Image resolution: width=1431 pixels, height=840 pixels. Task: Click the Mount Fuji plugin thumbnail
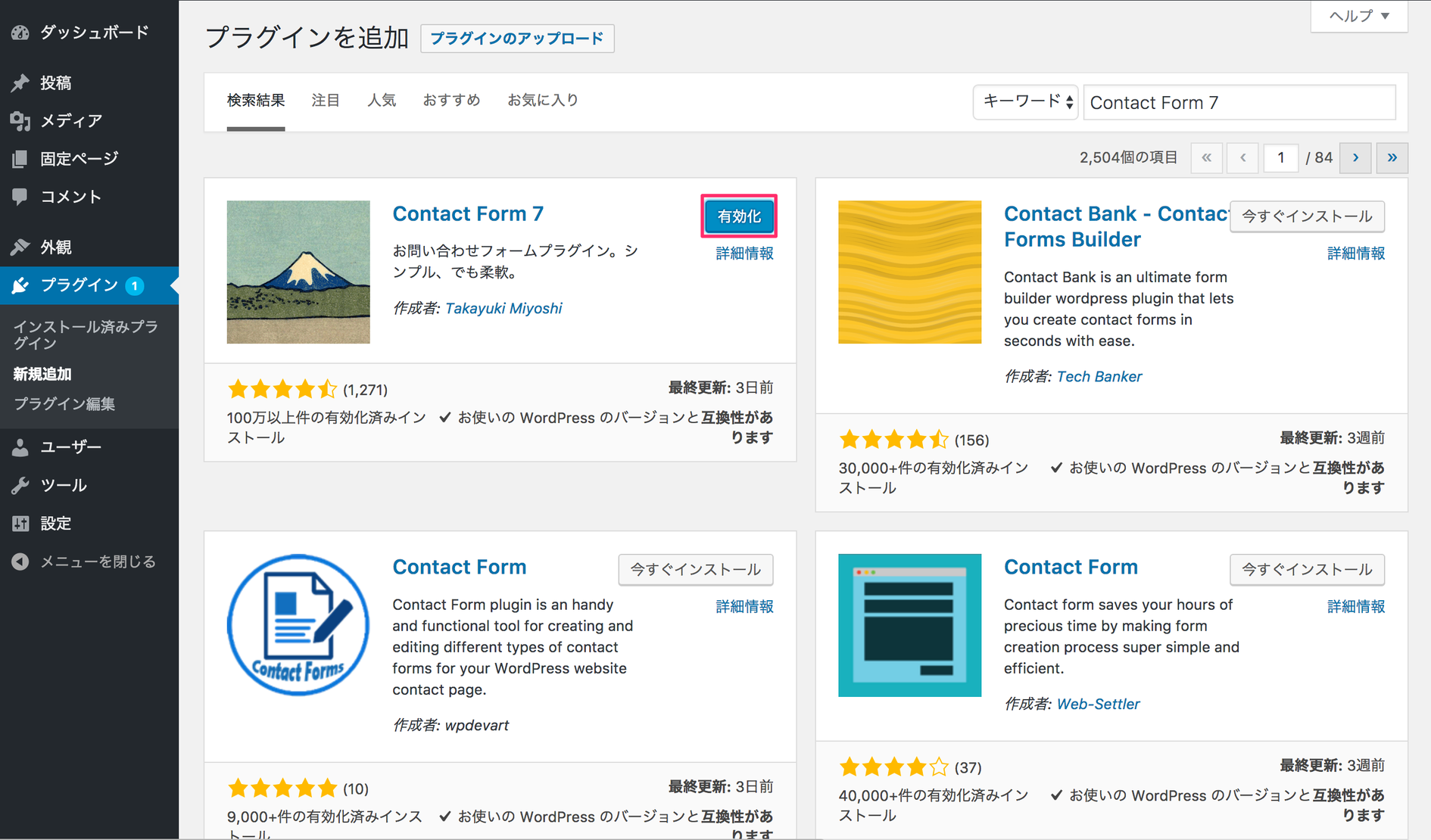(298, 272)
